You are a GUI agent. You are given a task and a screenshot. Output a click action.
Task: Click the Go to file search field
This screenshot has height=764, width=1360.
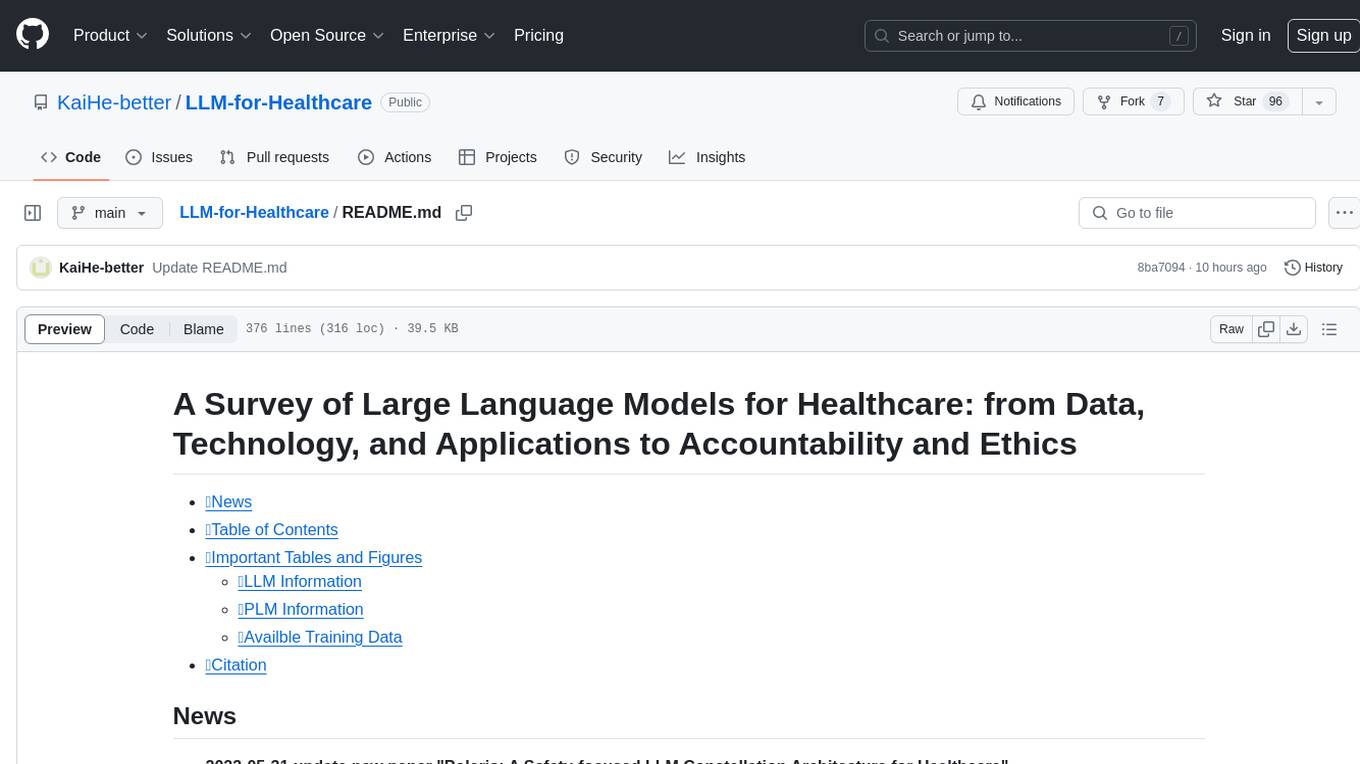(1197, 213)
